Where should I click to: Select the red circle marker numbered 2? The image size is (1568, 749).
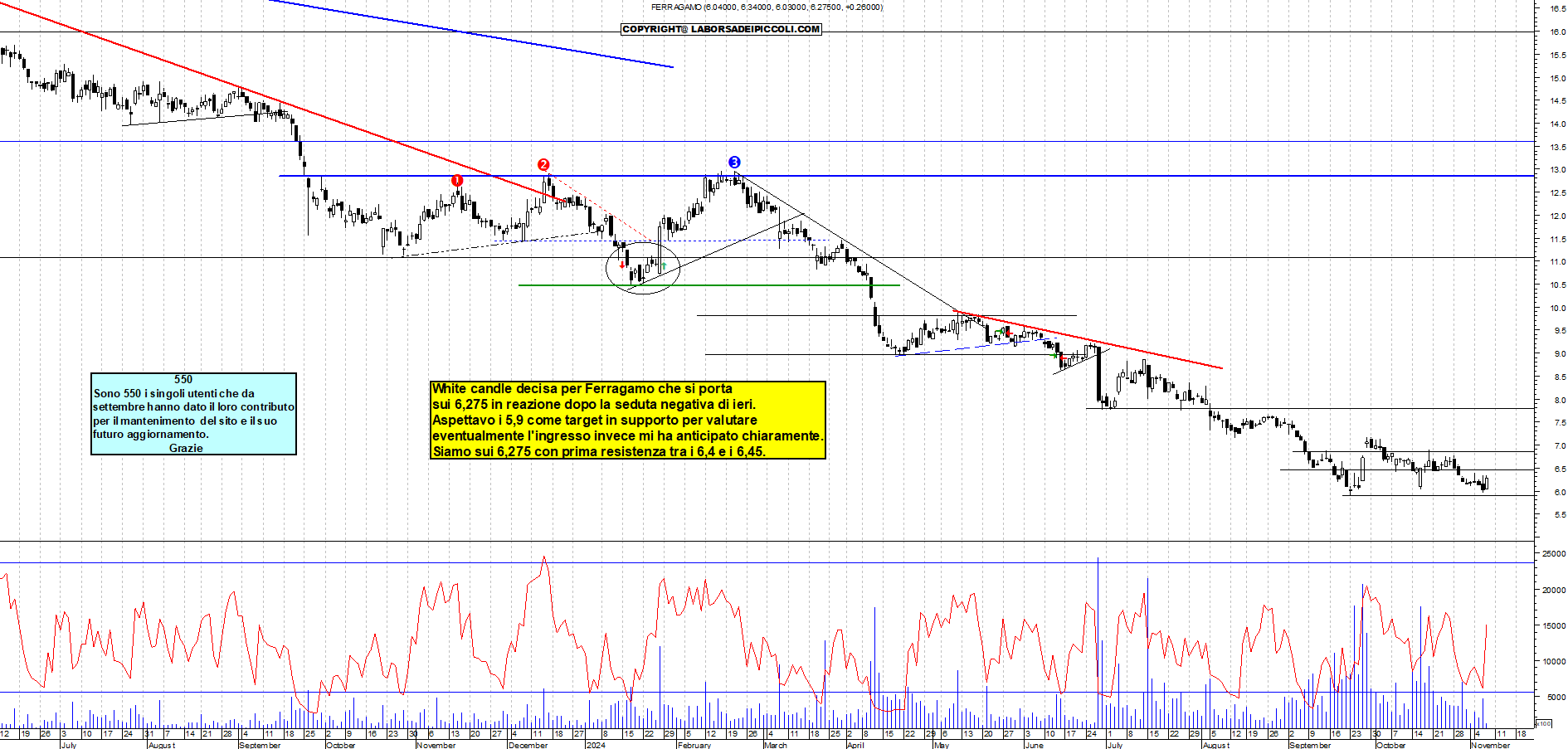pos(543,164)
